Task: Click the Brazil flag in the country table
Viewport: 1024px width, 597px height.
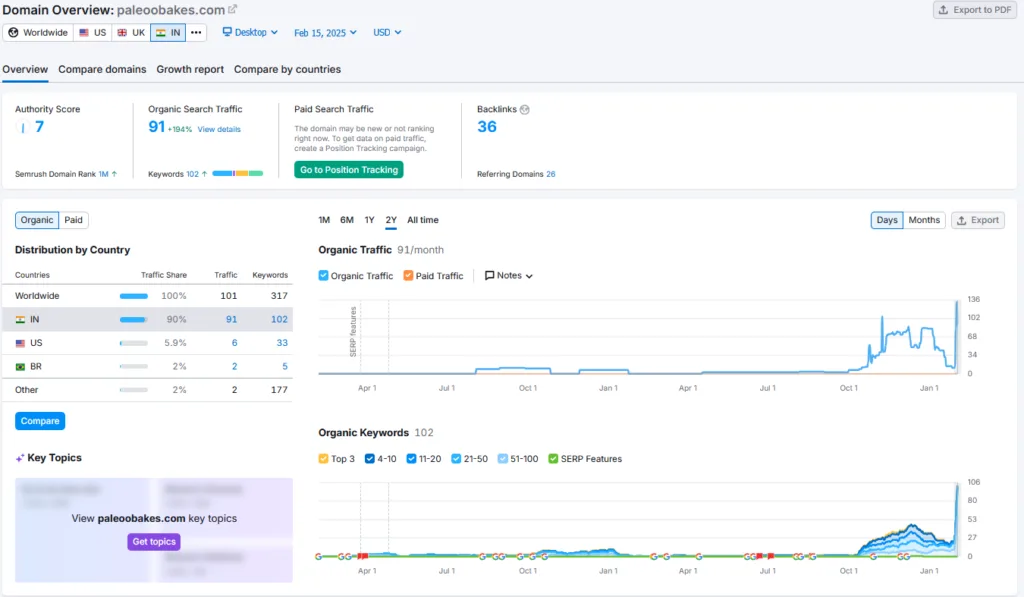Action: (x=20, y=366)
